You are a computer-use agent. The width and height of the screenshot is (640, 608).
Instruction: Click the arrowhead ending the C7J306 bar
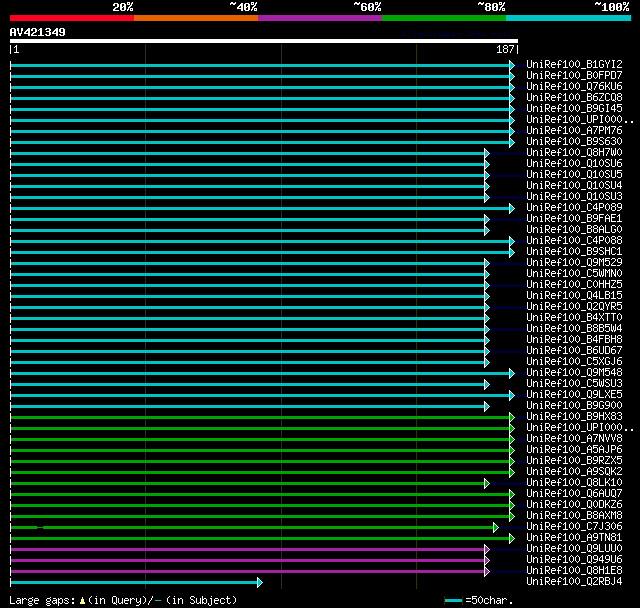[x=496, y=527]
